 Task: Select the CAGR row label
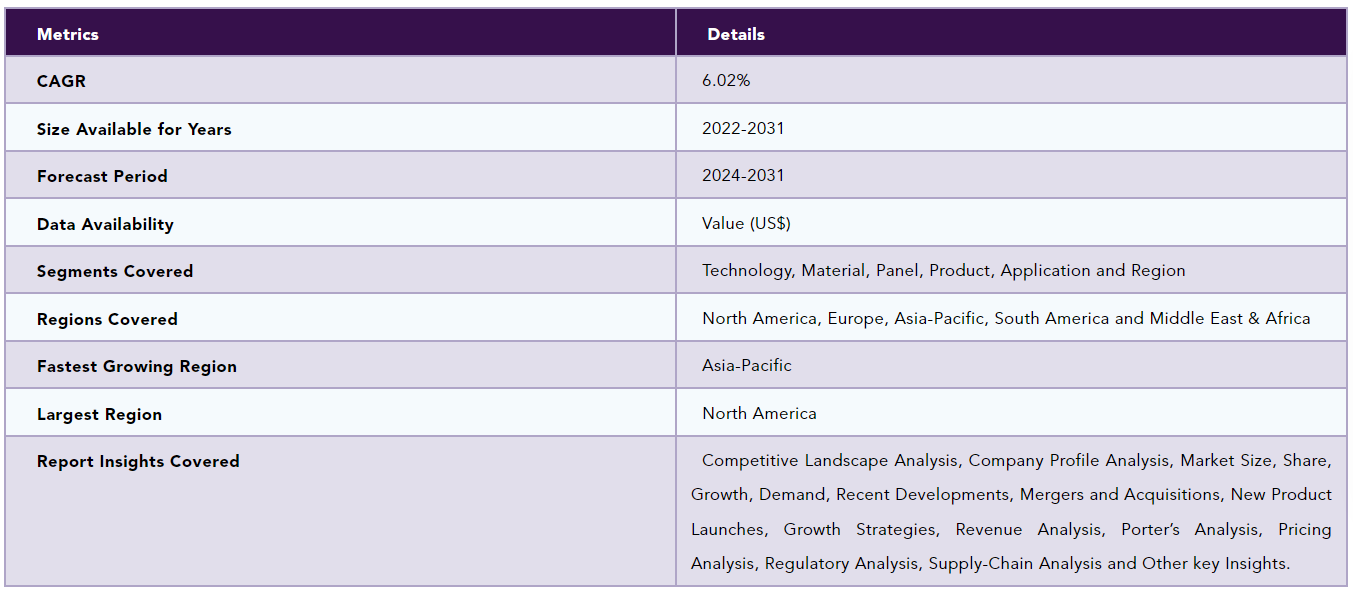(x=61, y=81)
